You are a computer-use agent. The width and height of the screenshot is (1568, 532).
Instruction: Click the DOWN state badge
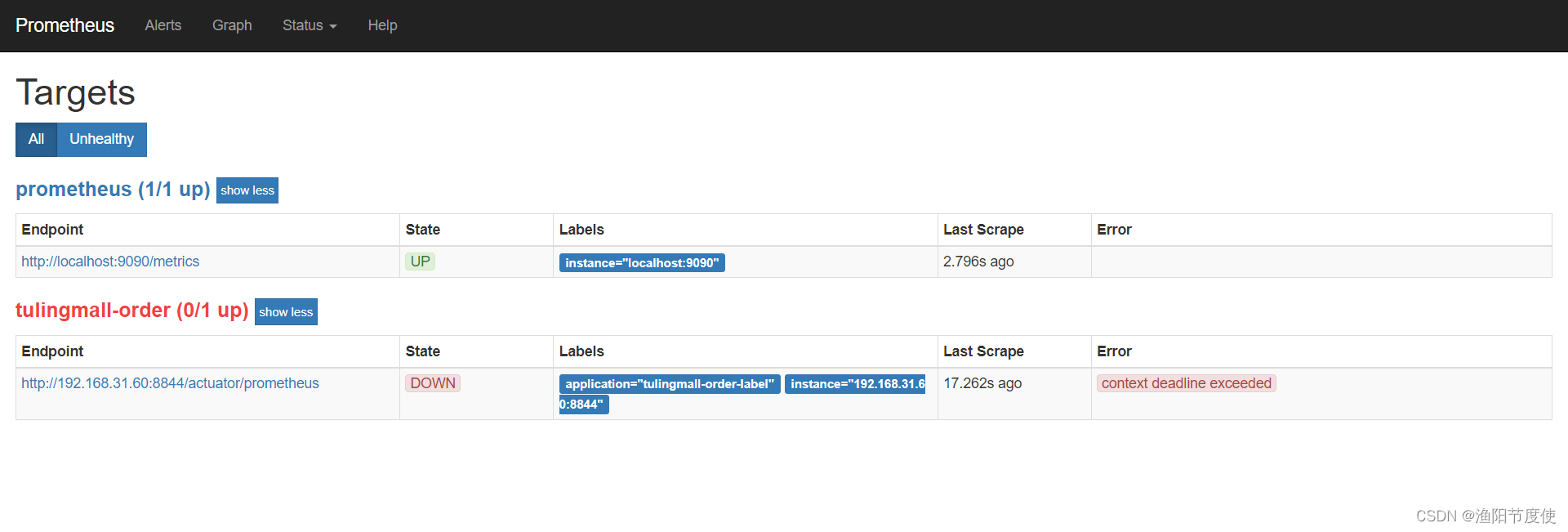click(x=433, y=383)
